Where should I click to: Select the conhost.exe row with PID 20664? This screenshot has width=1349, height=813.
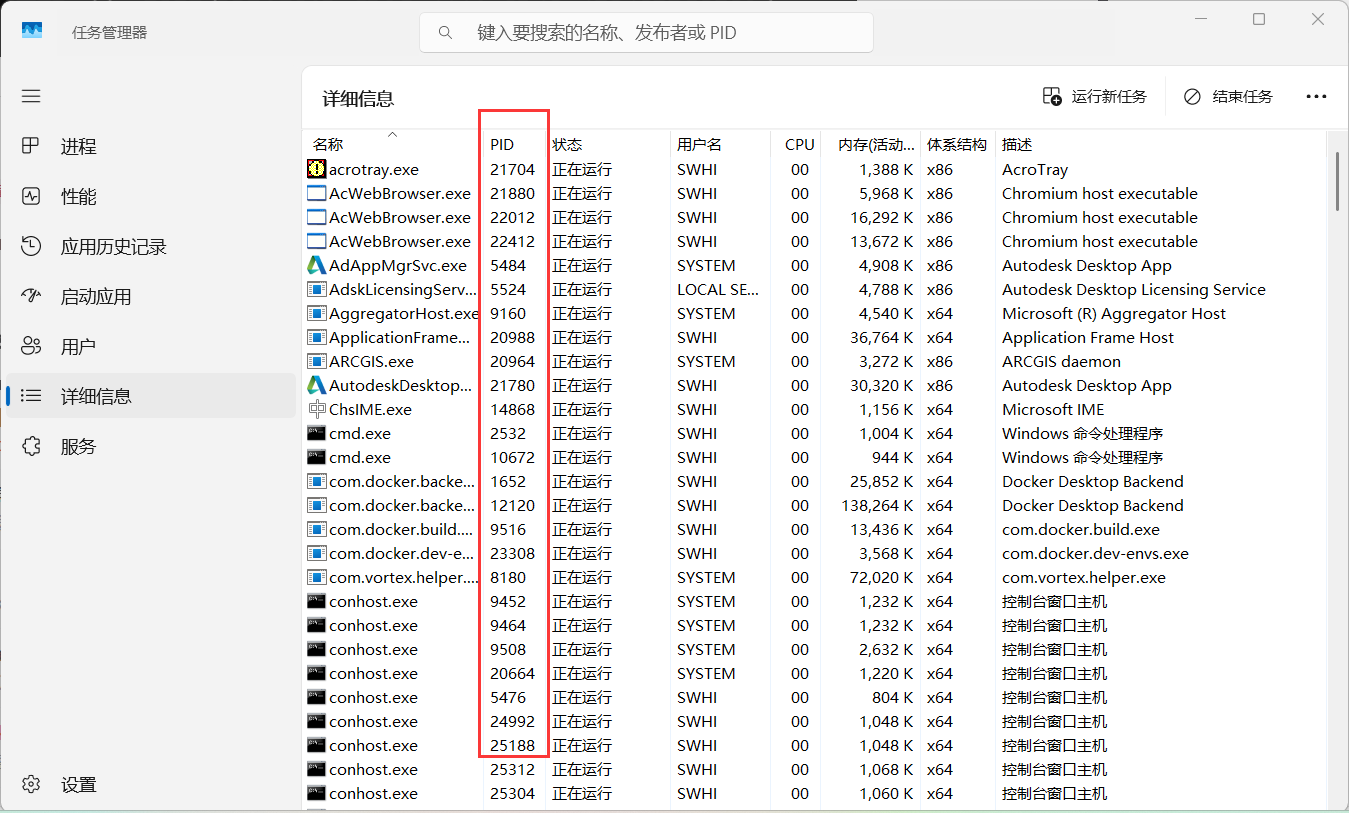(x=815, y=673)
